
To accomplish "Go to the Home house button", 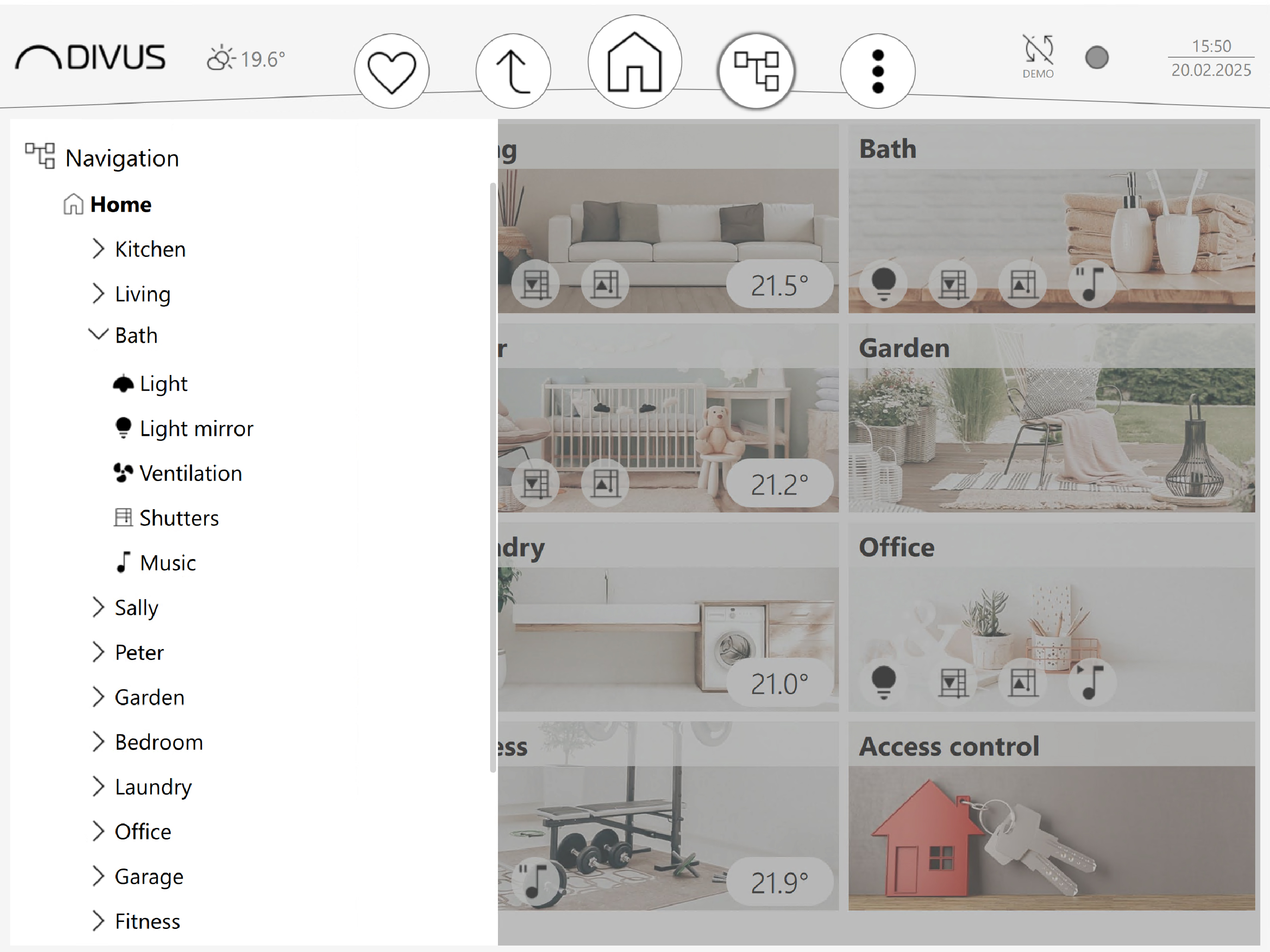I will click(635, 62).
